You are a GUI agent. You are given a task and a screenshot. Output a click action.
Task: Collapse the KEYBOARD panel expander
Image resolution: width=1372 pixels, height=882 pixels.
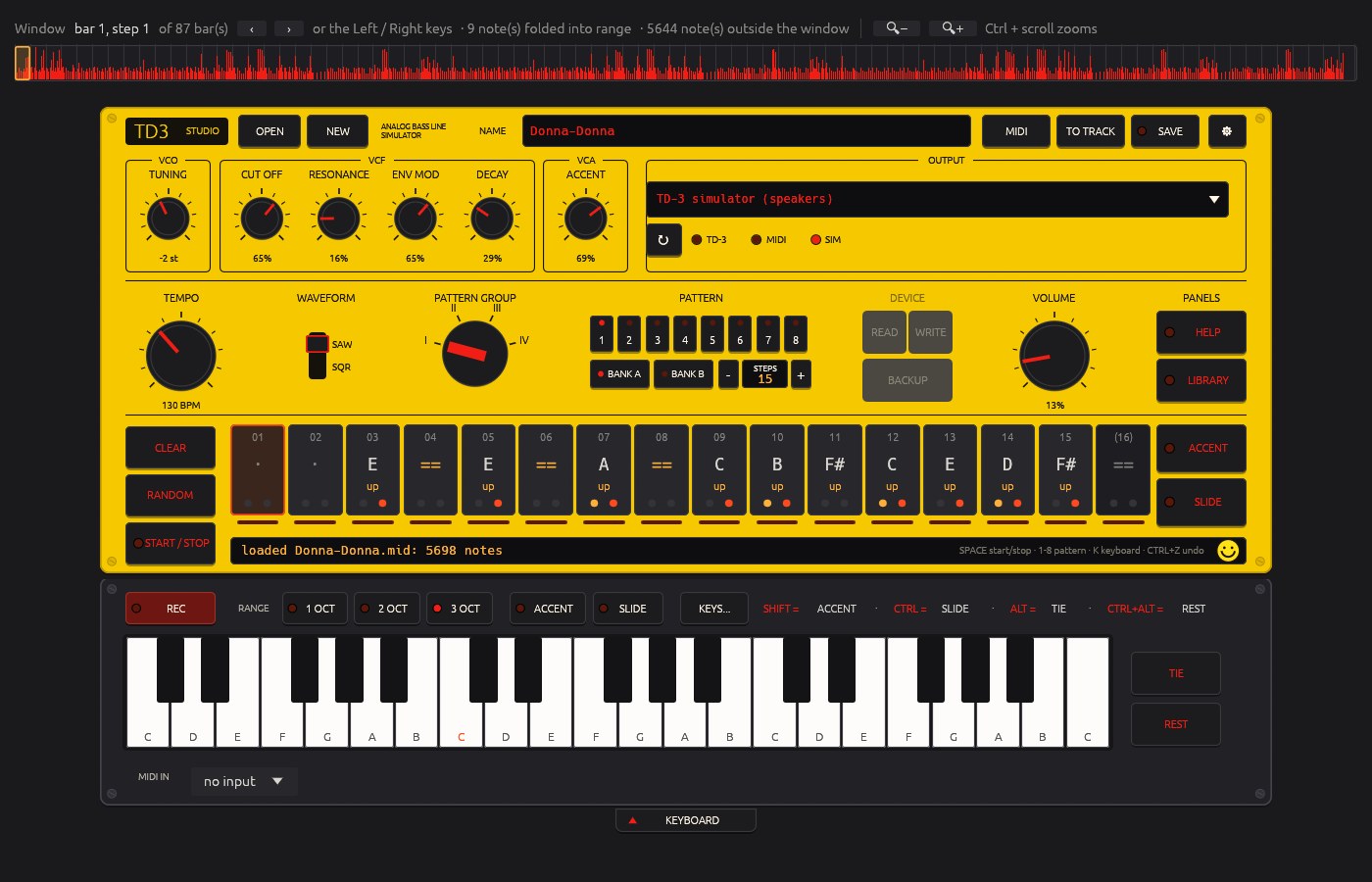click(686, 820)
